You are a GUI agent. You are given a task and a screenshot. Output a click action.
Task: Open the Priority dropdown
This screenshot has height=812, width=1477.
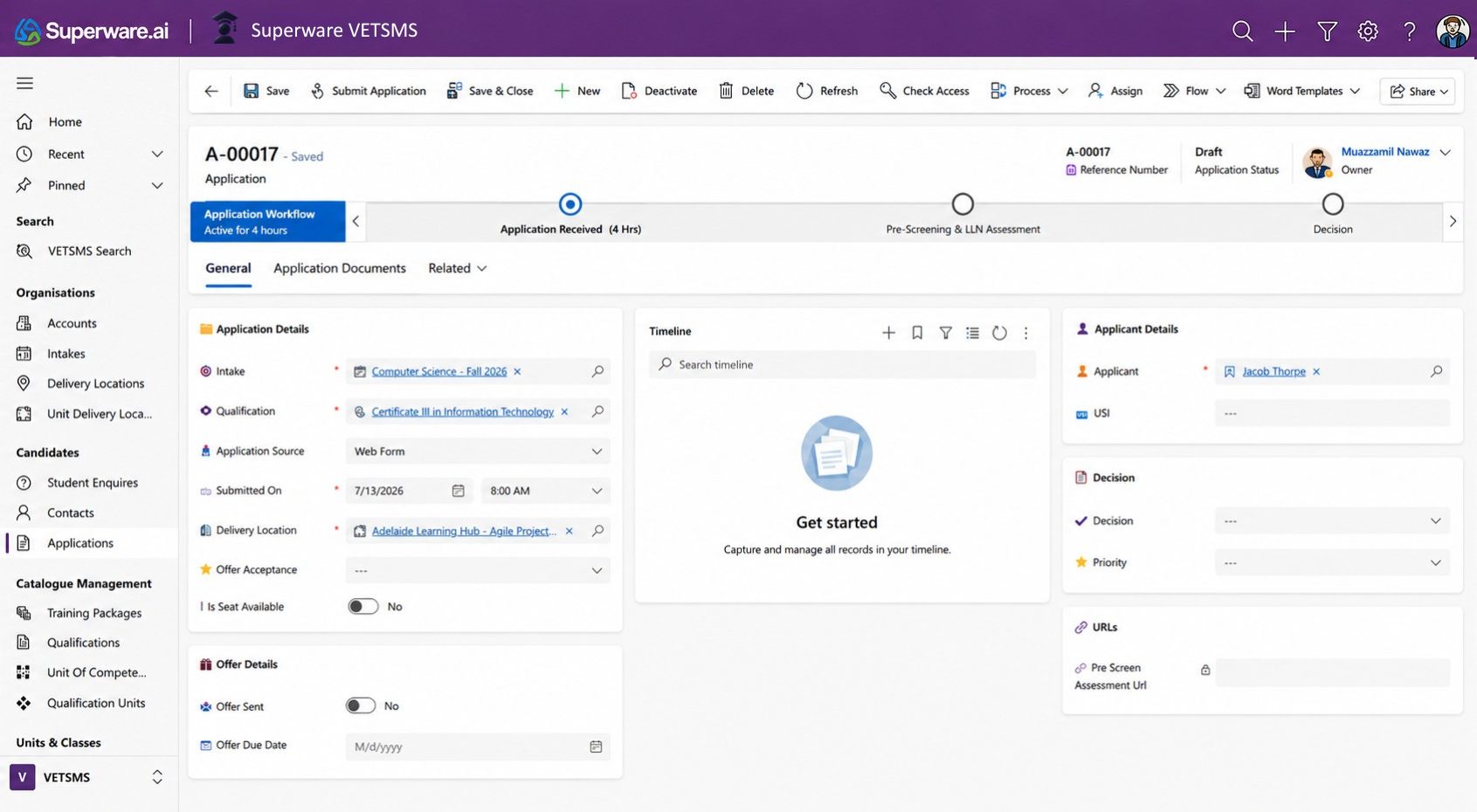[1332, 563]
